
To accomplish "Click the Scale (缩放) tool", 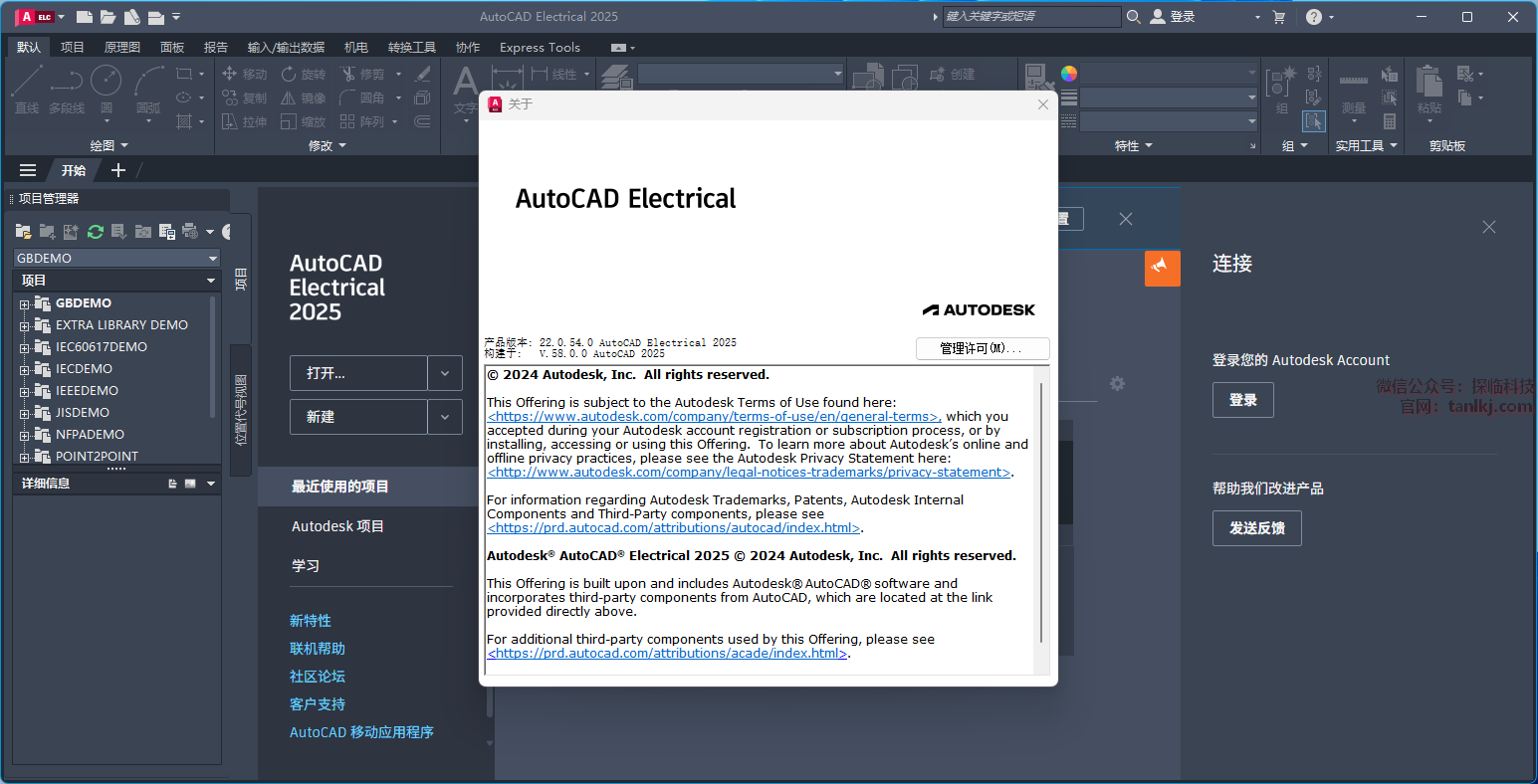I will click(304, 121).
